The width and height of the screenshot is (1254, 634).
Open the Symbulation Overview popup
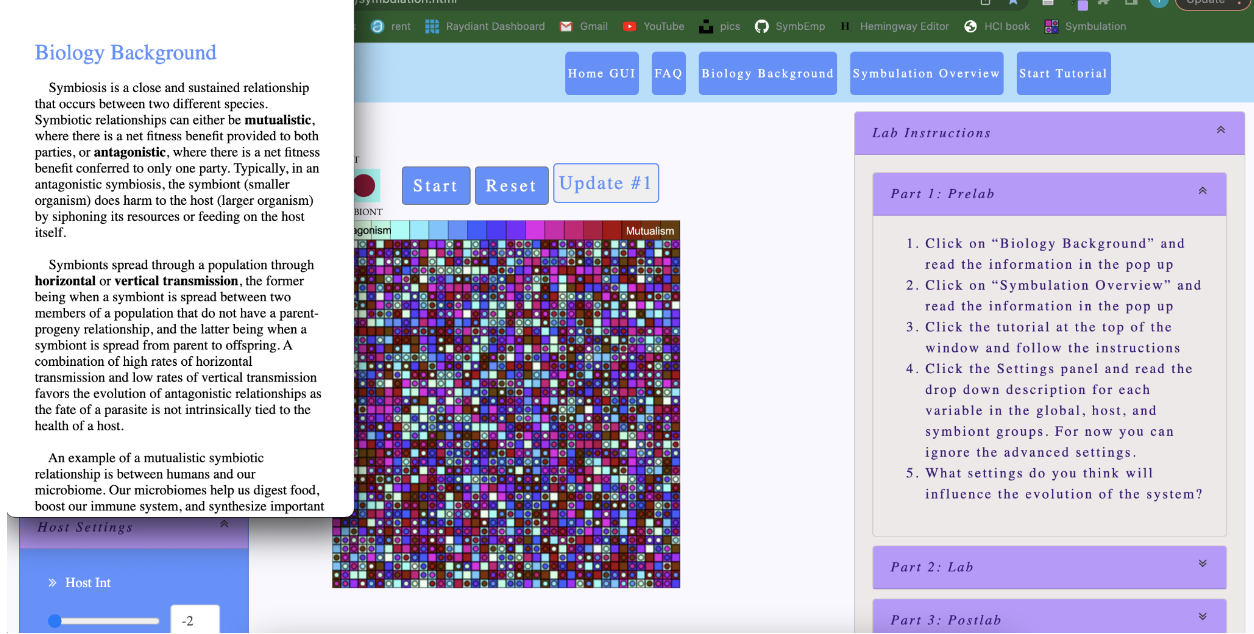tap(926, 74)
